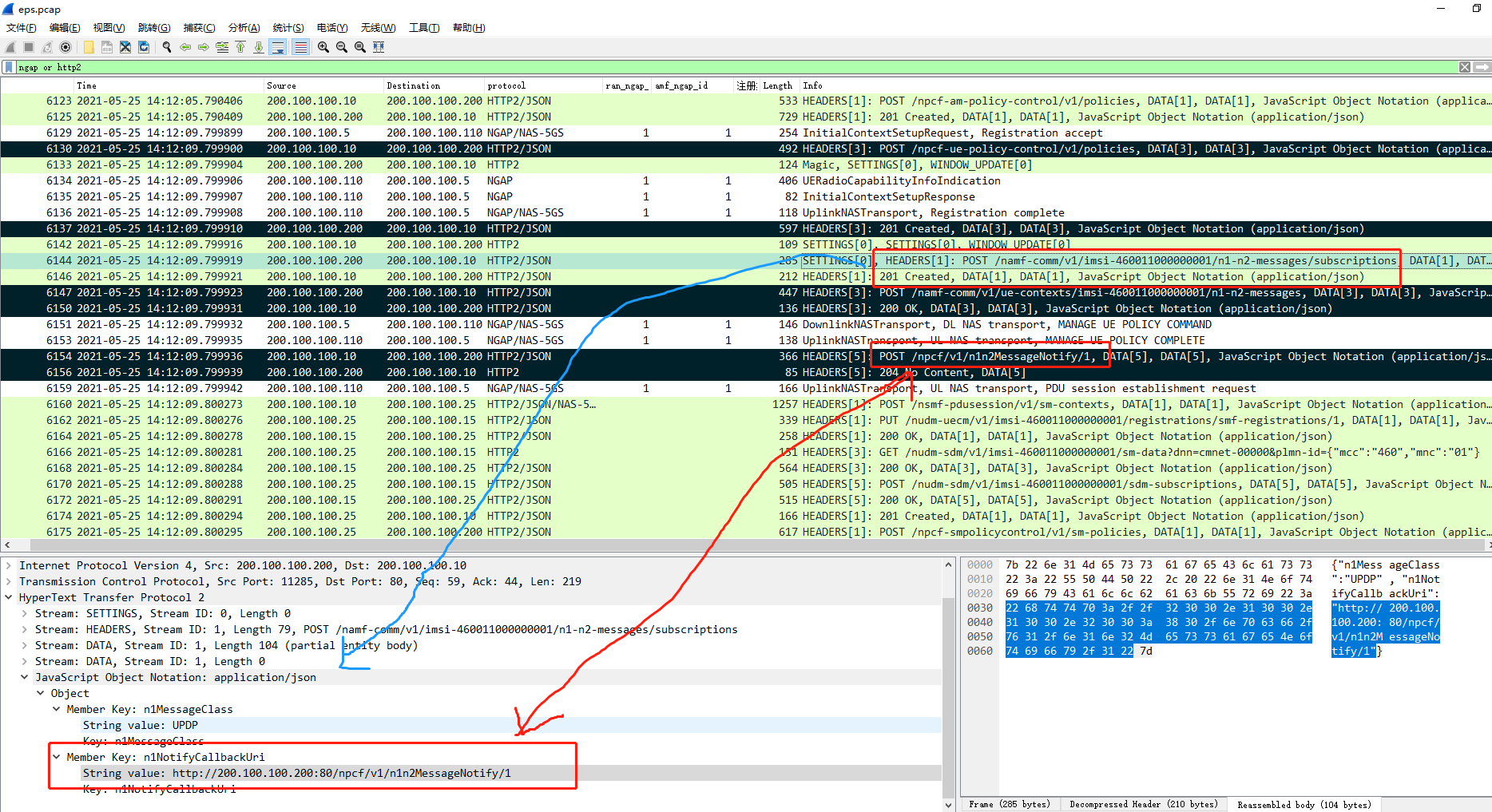Collapse HyperText Transfer Protocol 2 node
Viewport: 1492px width, 812px height.
[9, 598]
